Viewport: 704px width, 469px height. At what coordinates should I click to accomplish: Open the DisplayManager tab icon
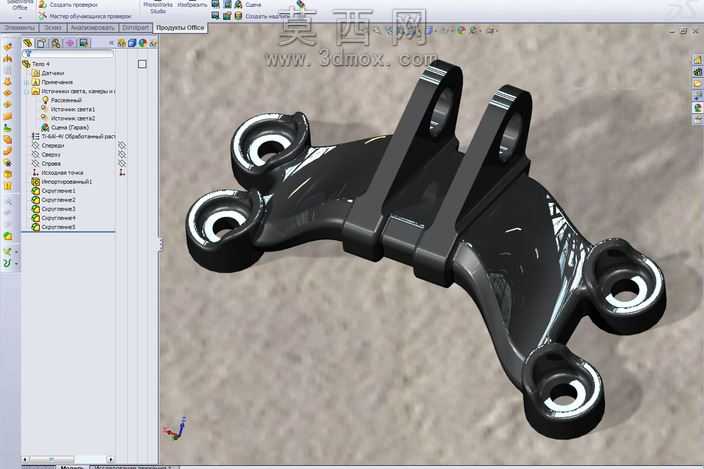click(84, 43)
